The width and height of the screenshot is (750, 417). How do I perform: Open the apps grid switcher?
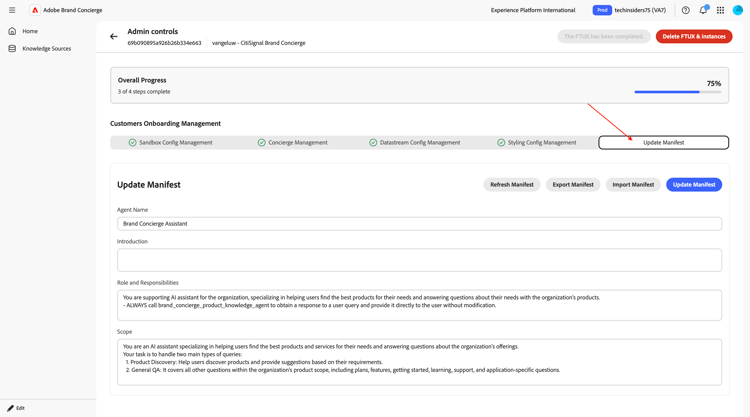coord(720,10)
